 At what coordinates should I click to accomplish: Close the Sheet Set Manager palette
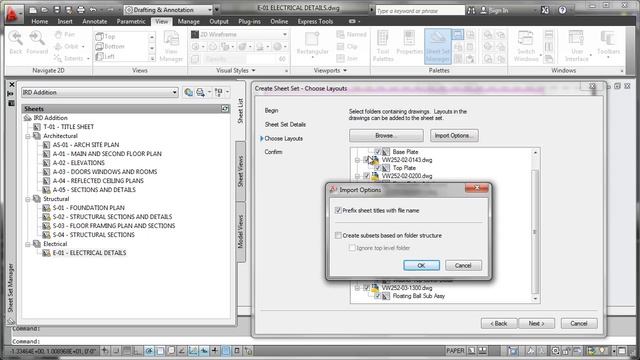11,84
